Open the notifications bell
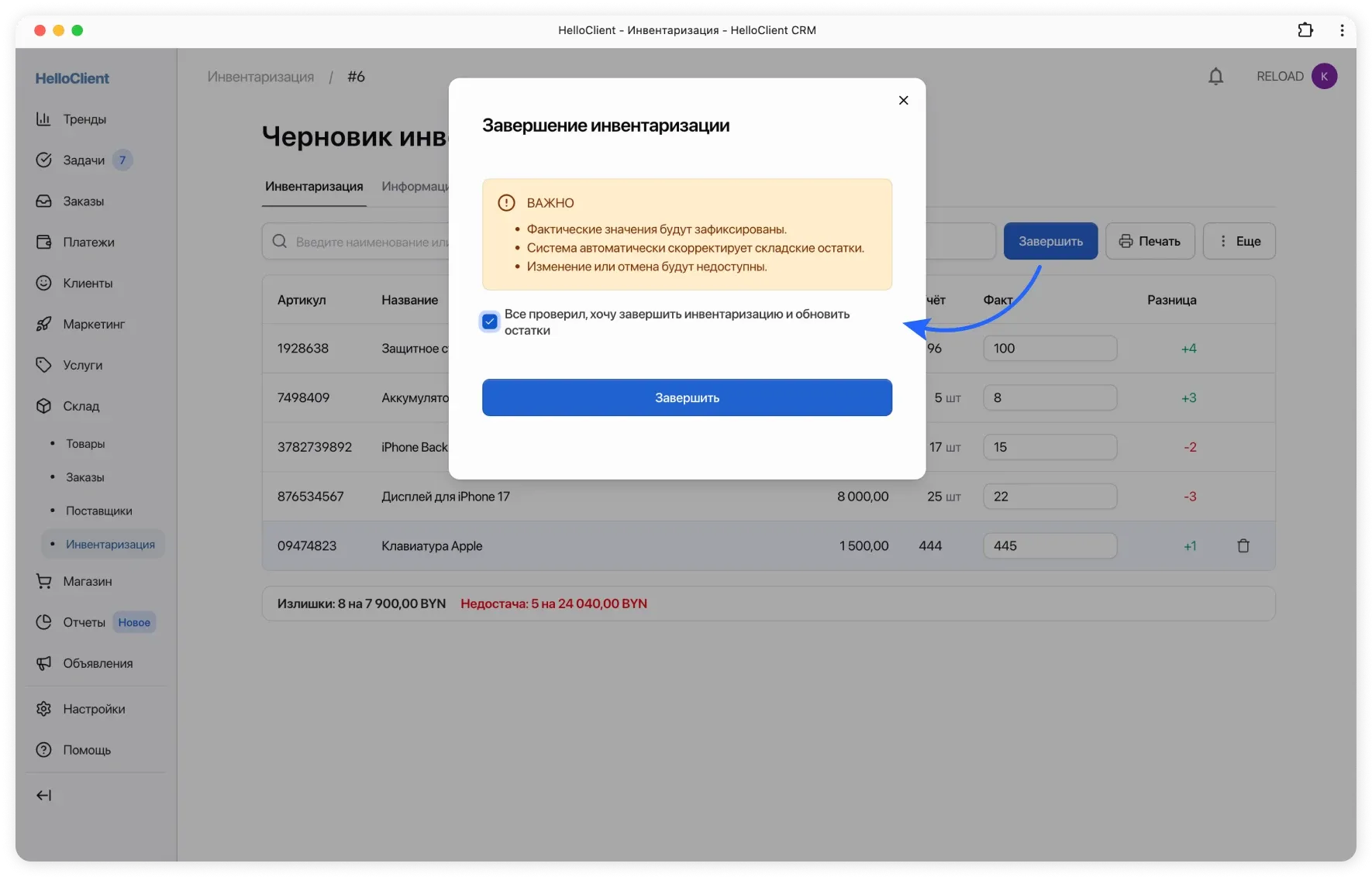The width and height of the screenshot is (1372, 877). pyautogui.click(x=1215, y=76)
